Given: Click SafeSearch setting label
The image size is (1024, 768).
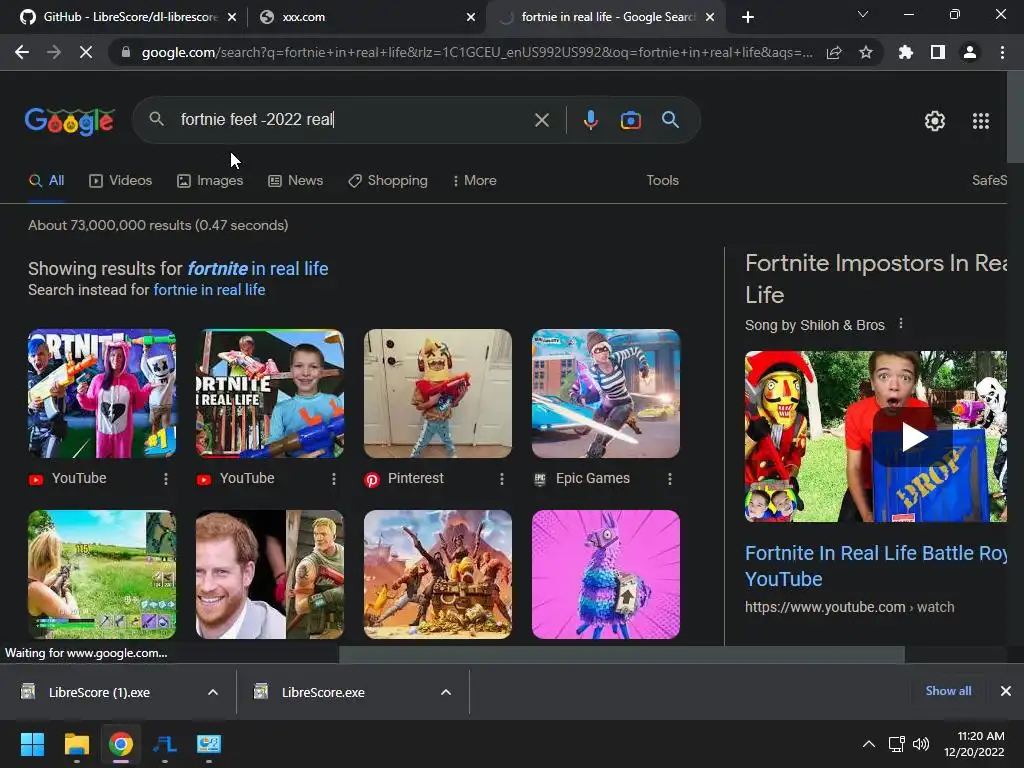Looking at the screenshot, I should (989, 180).
